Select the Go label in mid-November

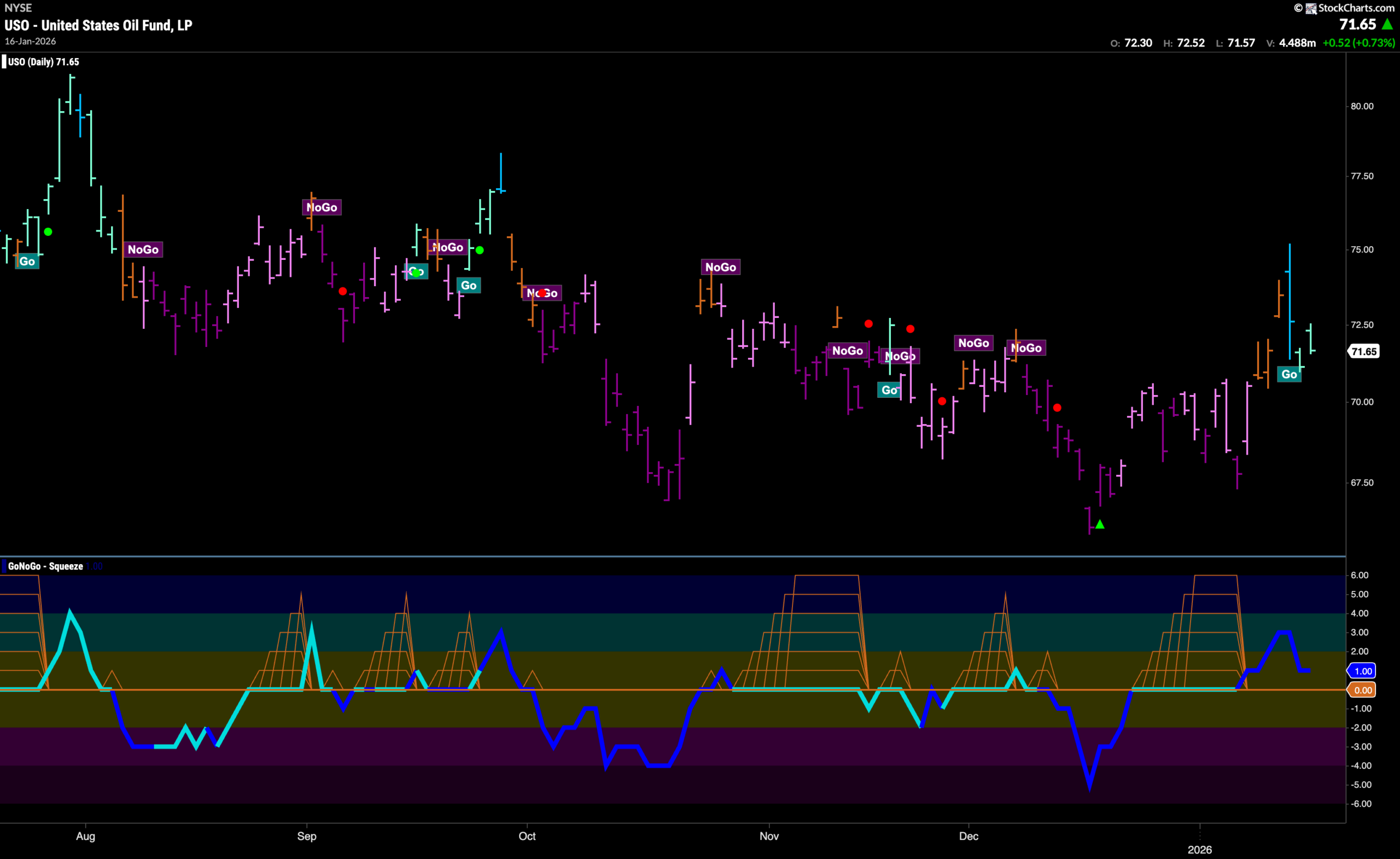pyautogui.click(x=889, y=390)
